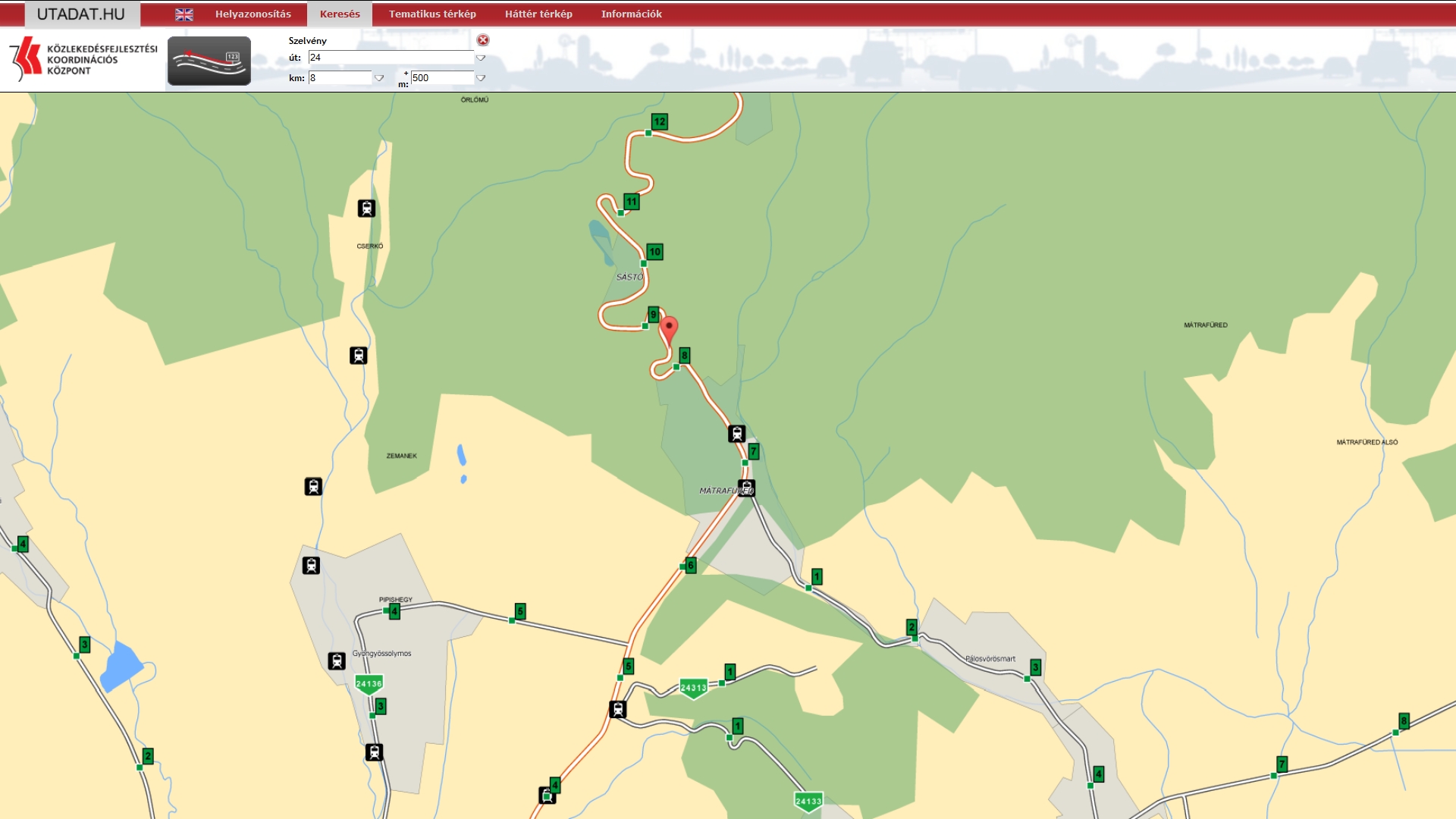Close the Szelvény search panel
Image resolution: width=1456 pixels, height=819 pixels.
pos(483,40)
